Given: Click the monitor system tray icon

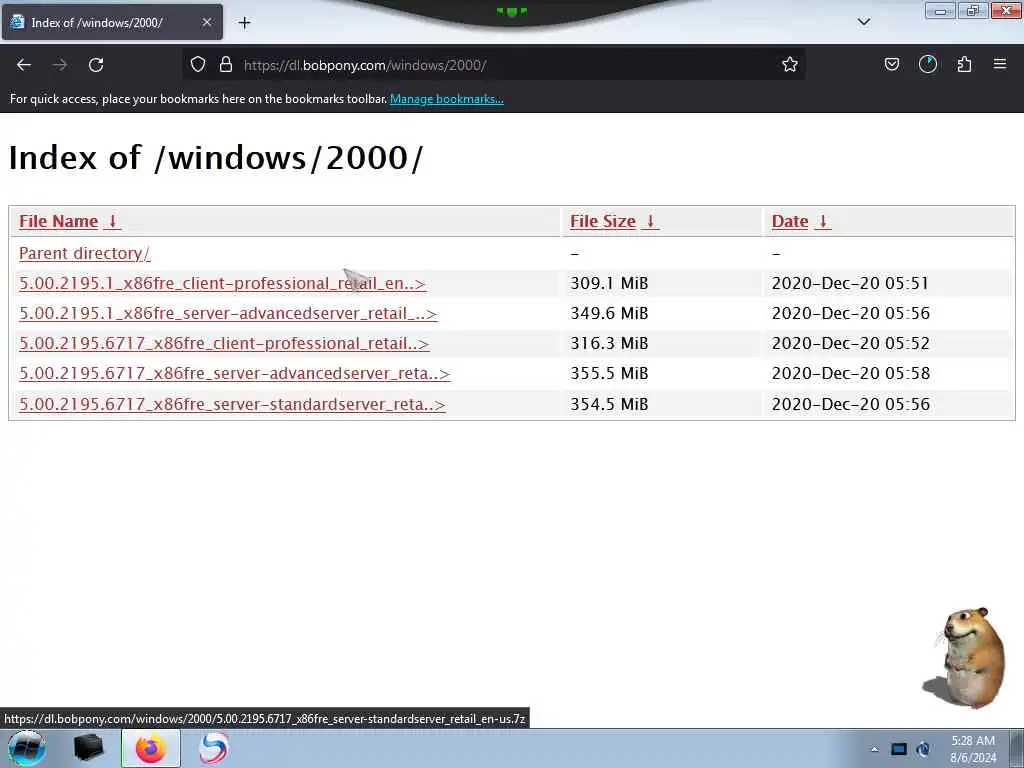Looking at the screenshot, I should click(x=899, y=749).
